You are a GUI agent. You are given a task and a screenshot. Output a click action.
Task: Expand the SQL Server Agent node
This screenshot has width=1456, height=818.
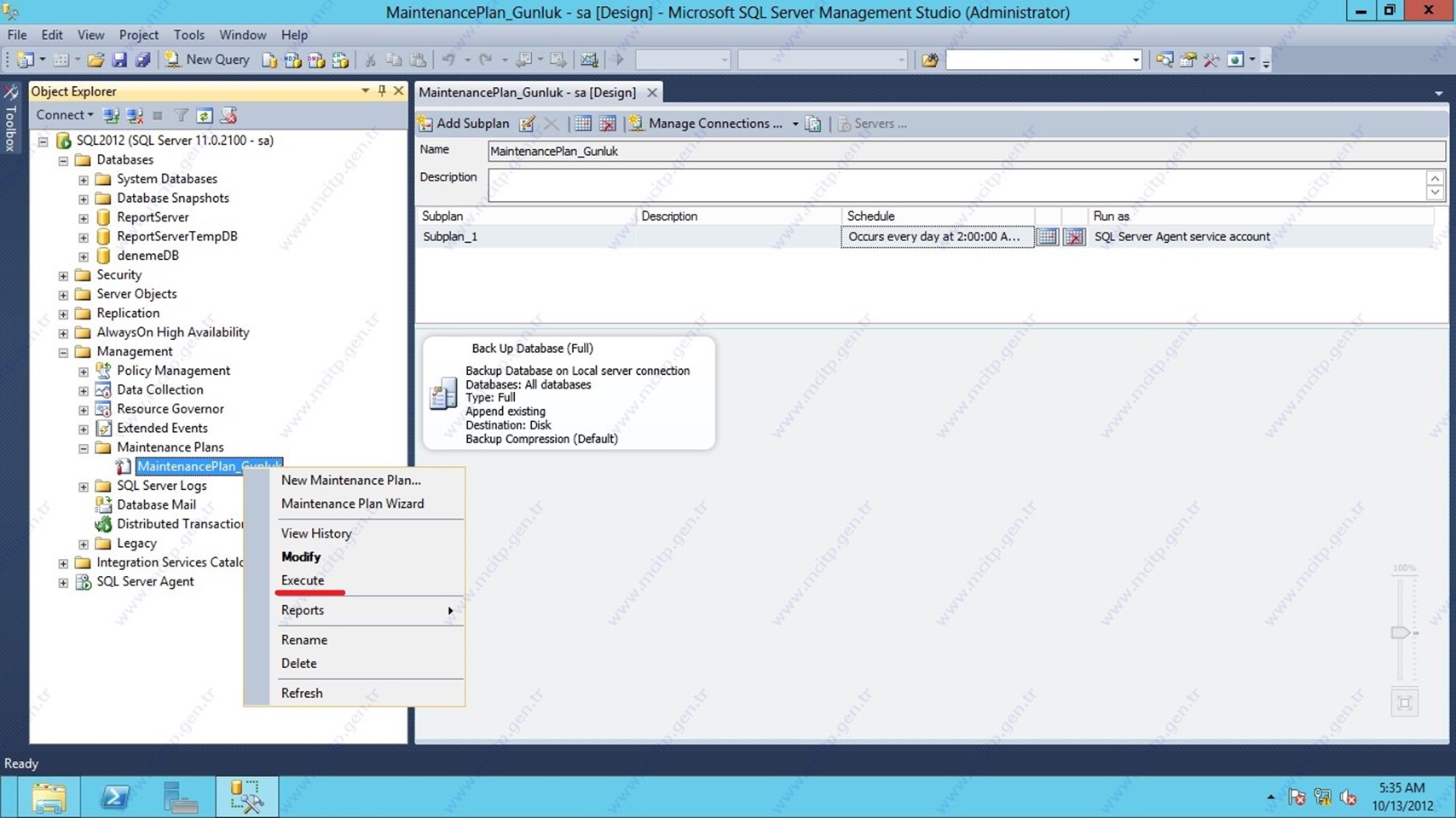click(x=63, y=583)
